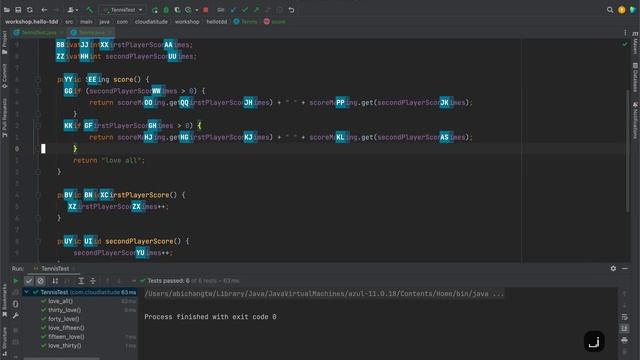
Task: Build project with the green hammer icon
Action: click(89, 10)
